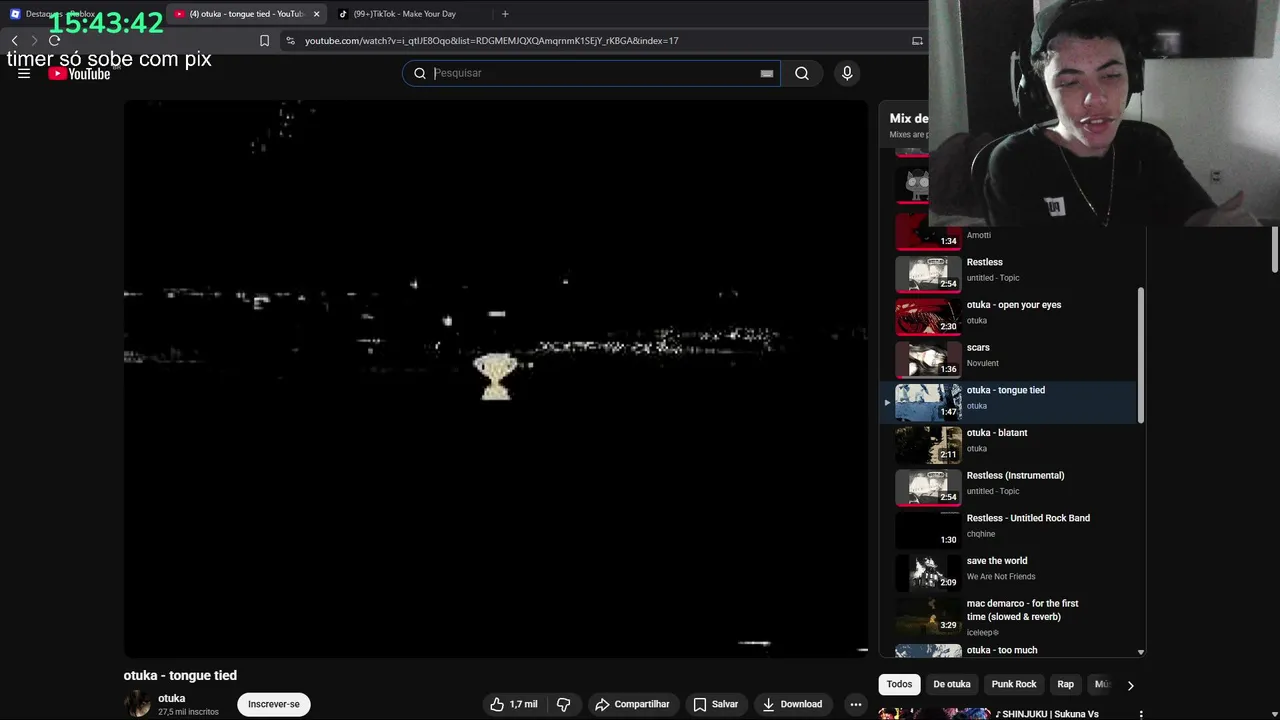Start voice search with microphone icon
1280x720 pixels.
[847, 73]
